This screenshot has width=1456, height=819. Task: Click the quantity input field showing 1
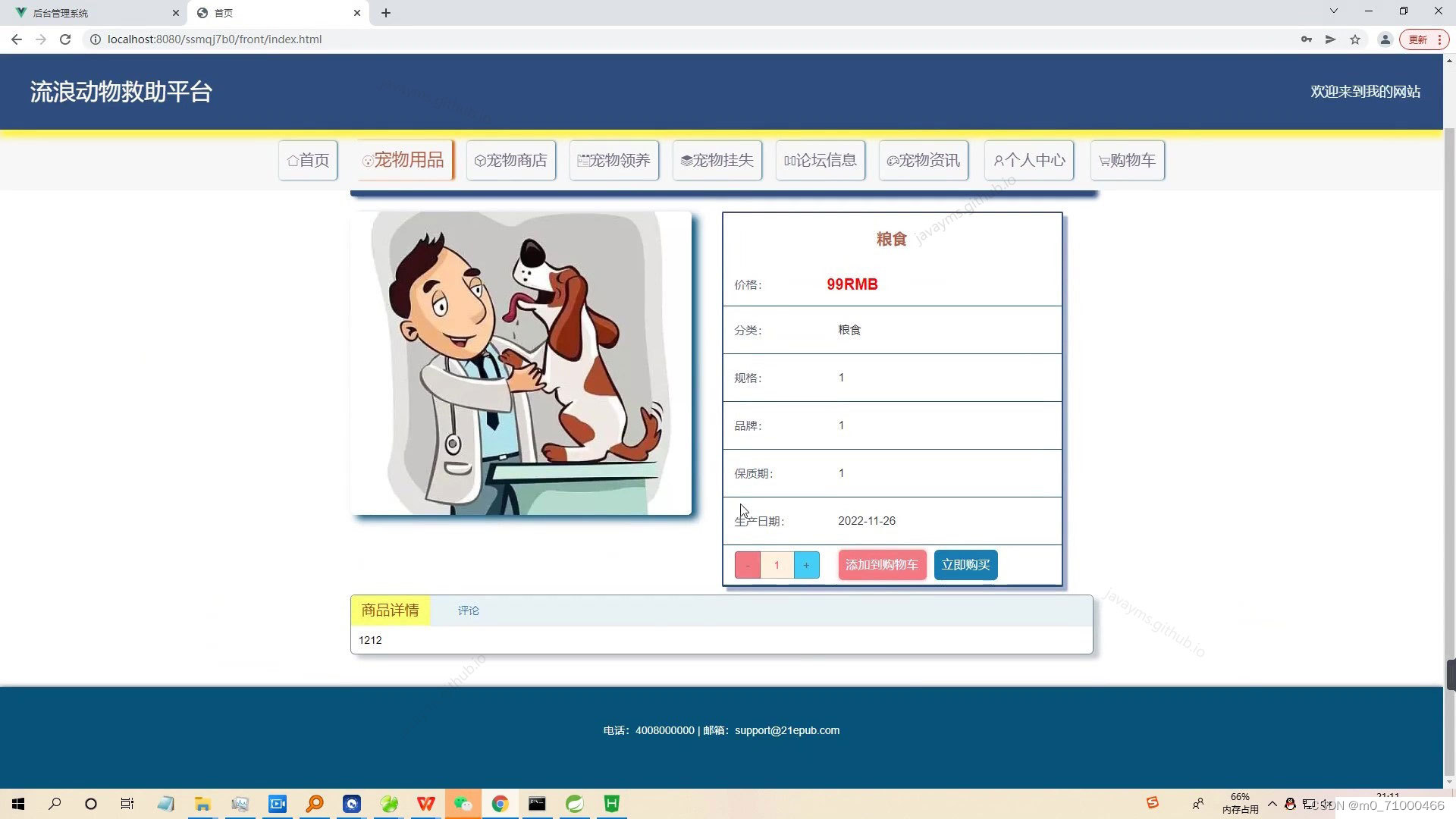[777, 564]
